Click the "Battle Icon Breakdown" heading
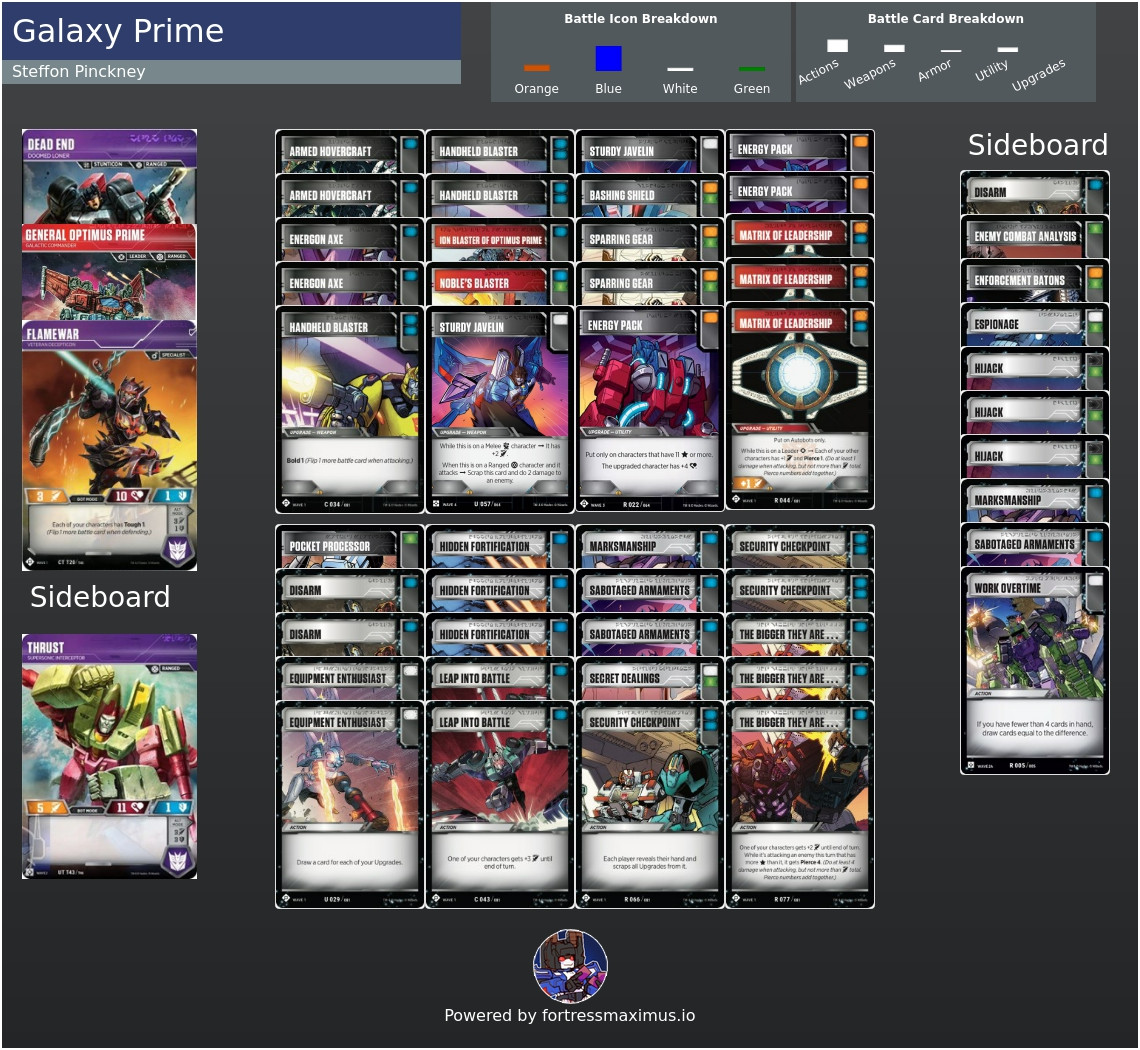1140x1050 pixels. [641, 19]
